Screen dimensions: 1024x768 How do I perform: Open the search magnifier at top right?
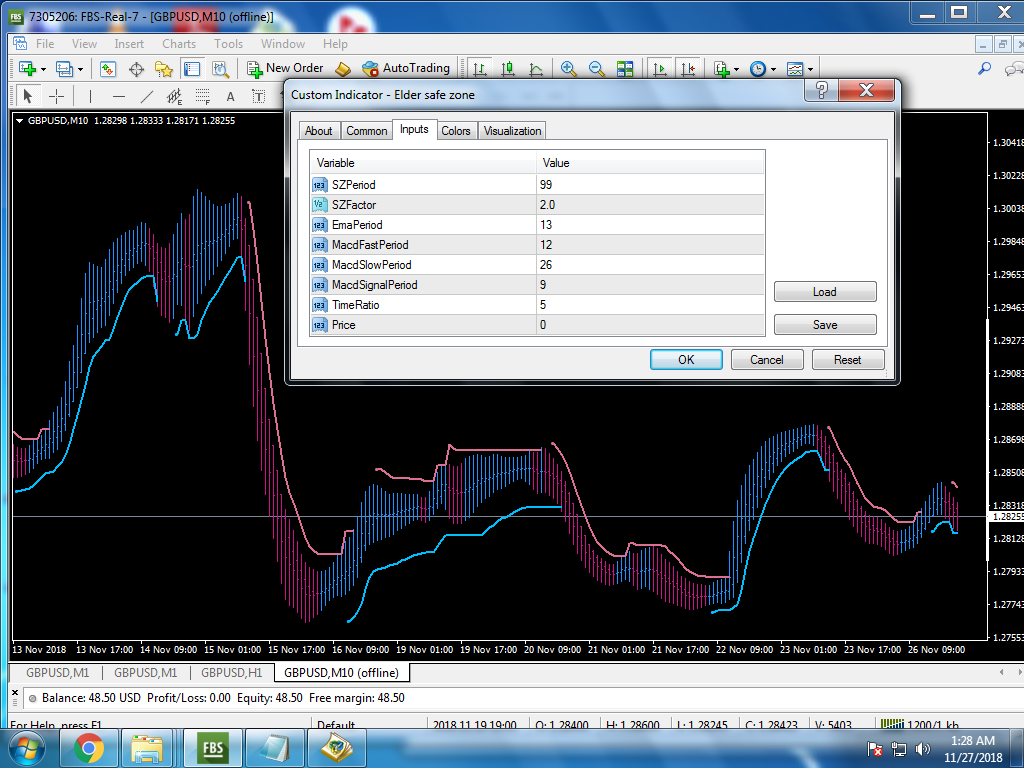(984, 68)
